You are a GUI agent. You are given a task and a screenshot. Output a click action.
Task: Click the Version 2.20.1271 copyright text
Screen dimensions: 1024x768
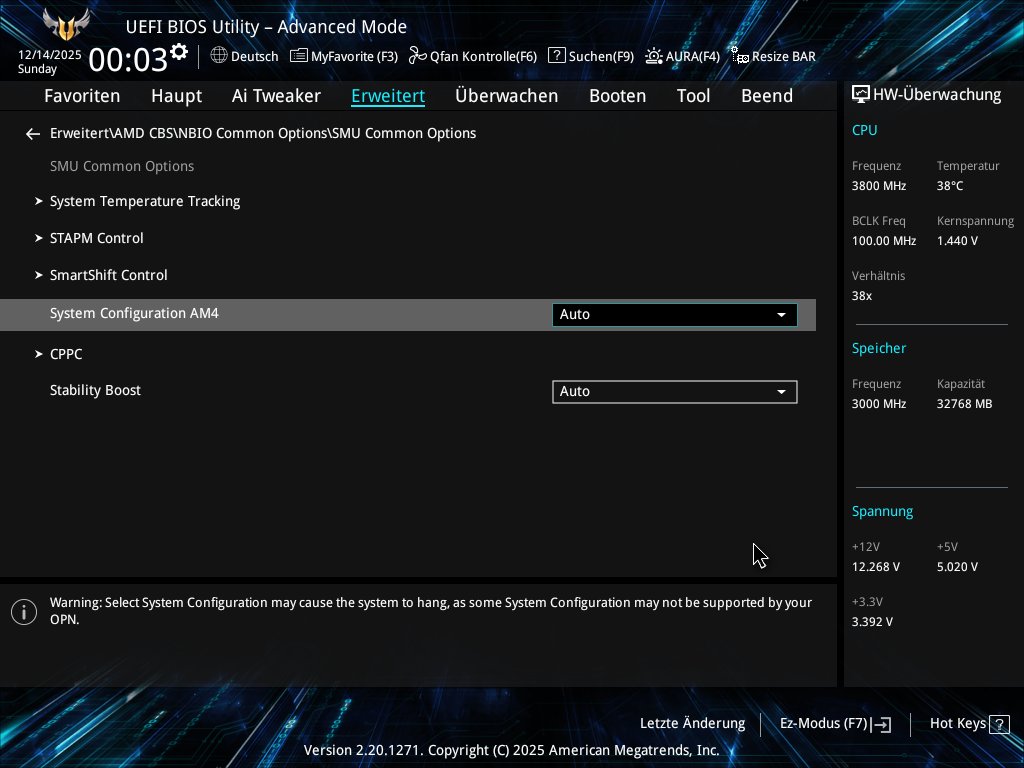click(x=511, y=750)
